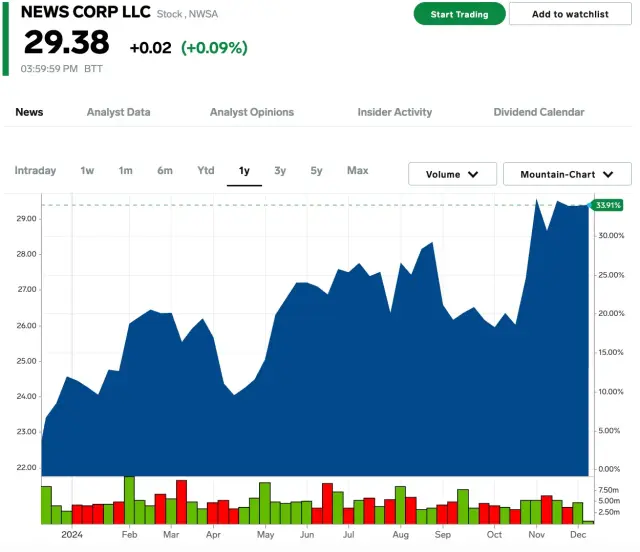Select the Ytd chart range
The image size is (640, 552).
point(205,171)
